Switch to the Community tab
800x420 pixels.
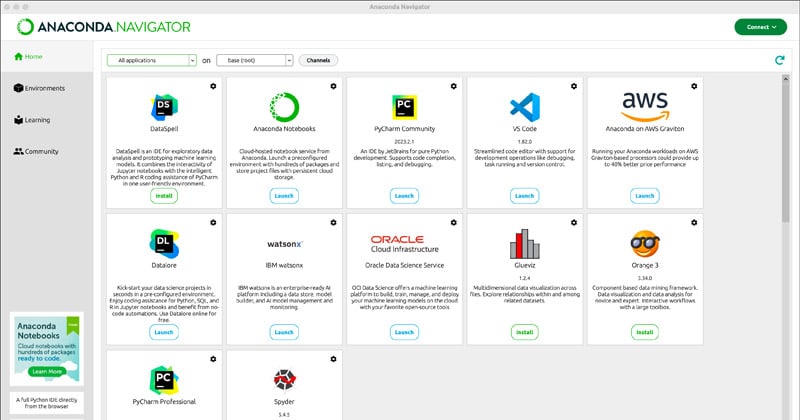[36, 152]
